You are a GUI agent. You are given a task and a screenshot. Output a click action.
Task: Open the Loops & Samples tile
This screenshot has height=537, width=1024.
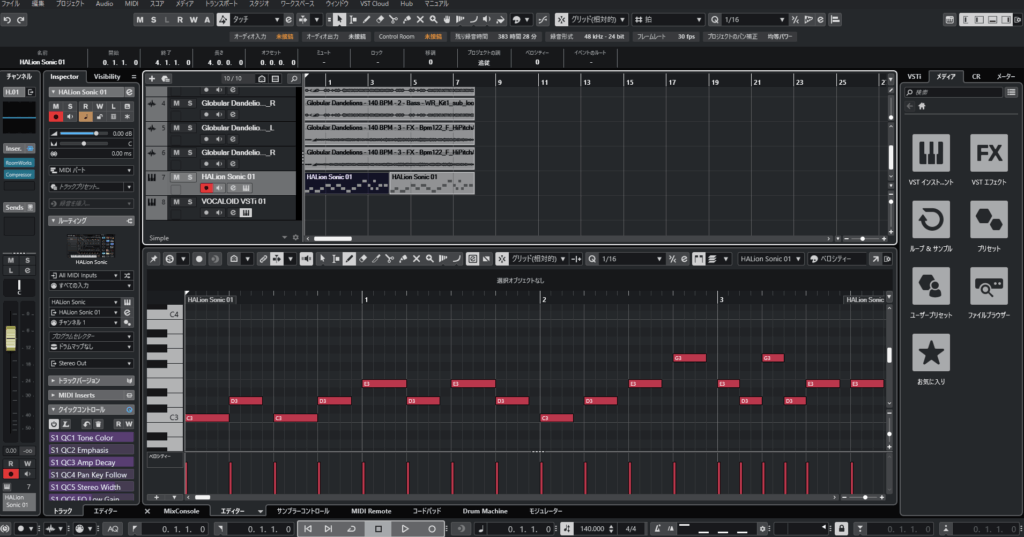pos(932,220)
